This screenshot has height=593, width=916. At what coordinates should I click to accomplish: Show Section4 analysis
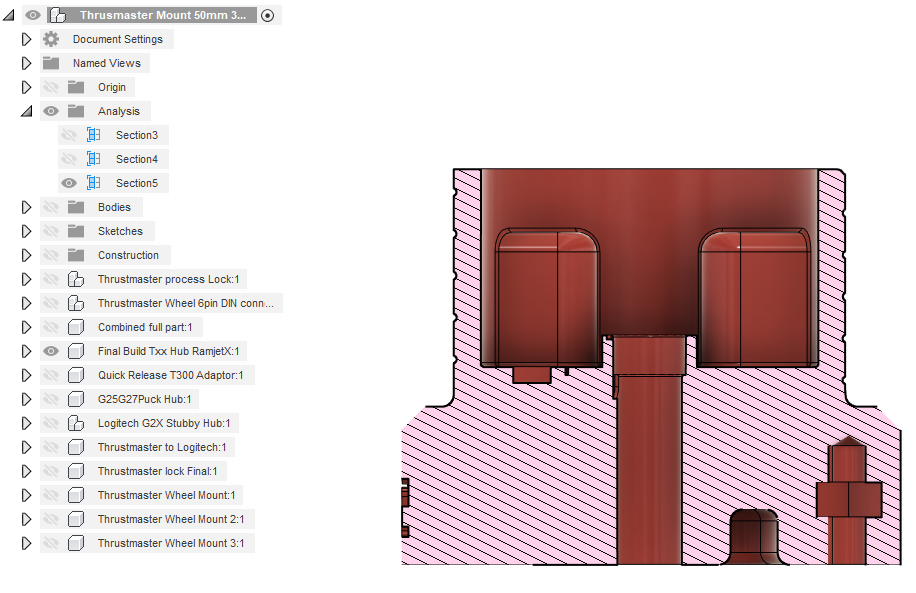click(x=69, y=159)
